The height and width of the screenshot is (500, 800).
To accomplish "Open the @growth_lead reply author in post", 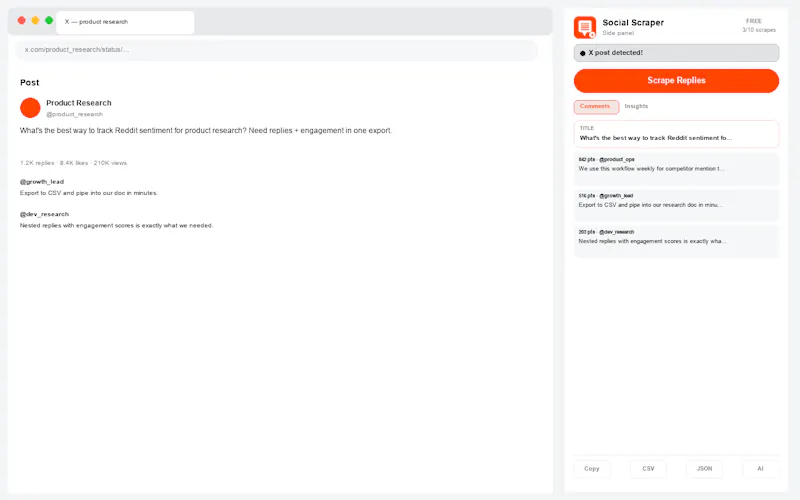I will 42,182.
